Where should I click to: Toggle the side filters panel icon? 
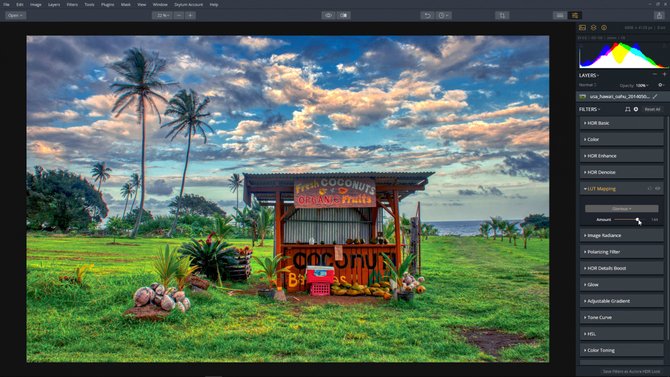click(575, 15)
